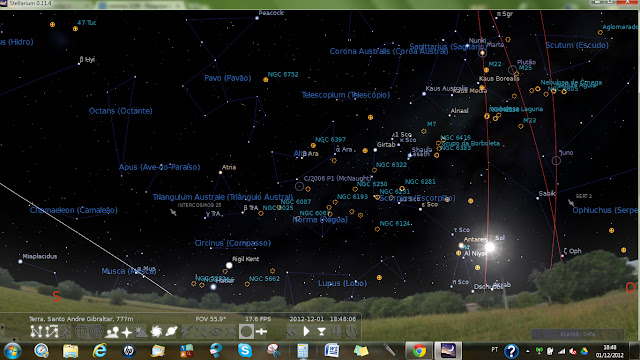Select NGC 6124 marker
This screenshot has height=360, width=640.
[x=377, y=229]
